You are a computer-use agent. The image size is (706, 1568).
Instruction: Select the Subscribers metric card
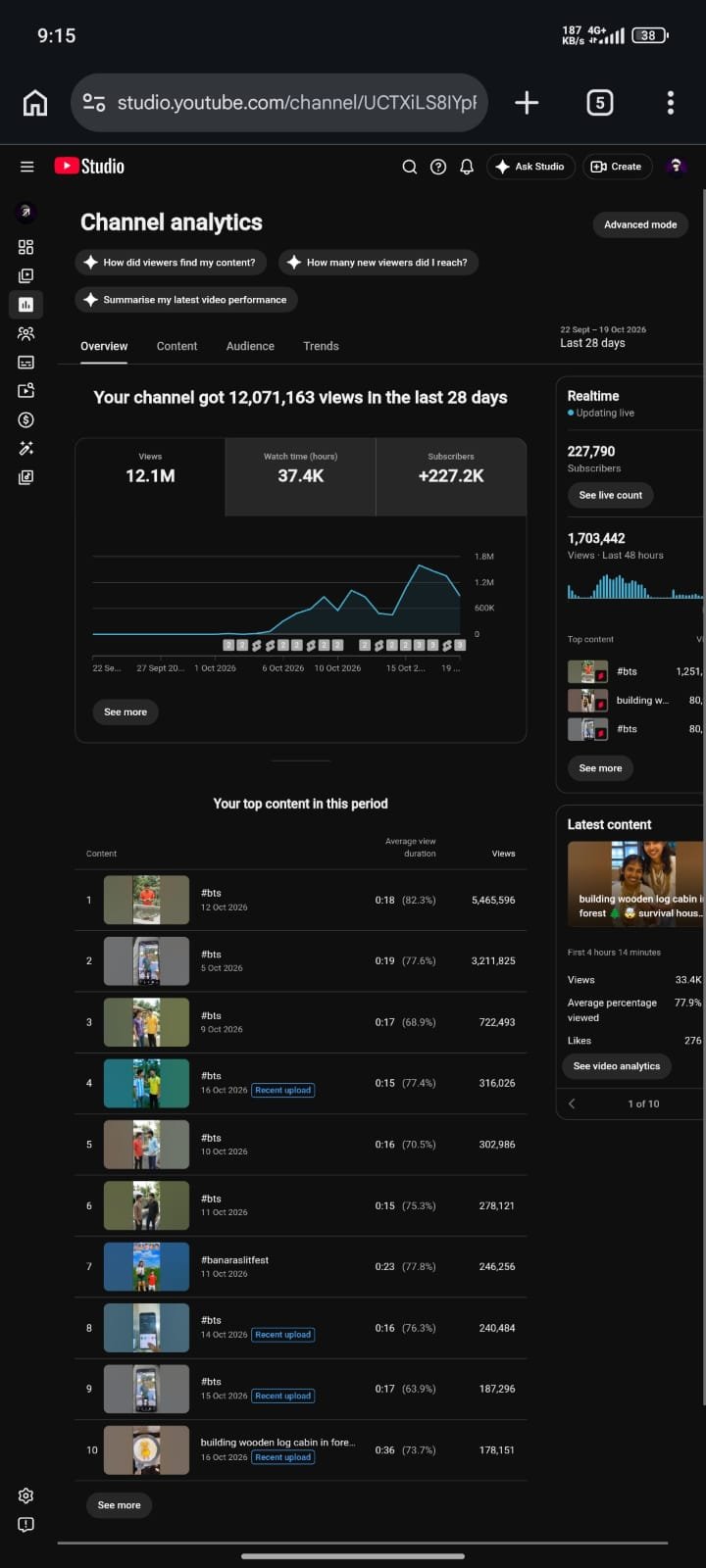tap(451, 476)
